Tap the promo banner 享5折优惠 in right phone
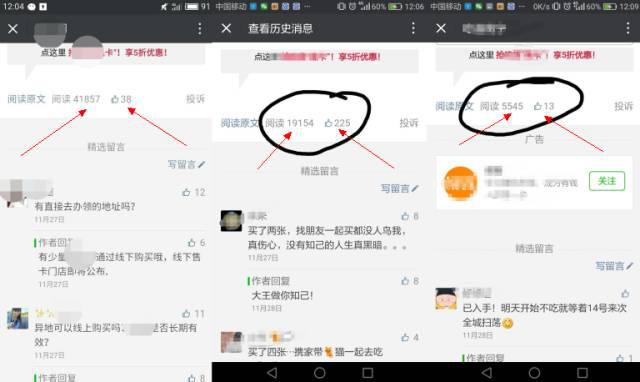640x382 pixels. click(534, 59)
